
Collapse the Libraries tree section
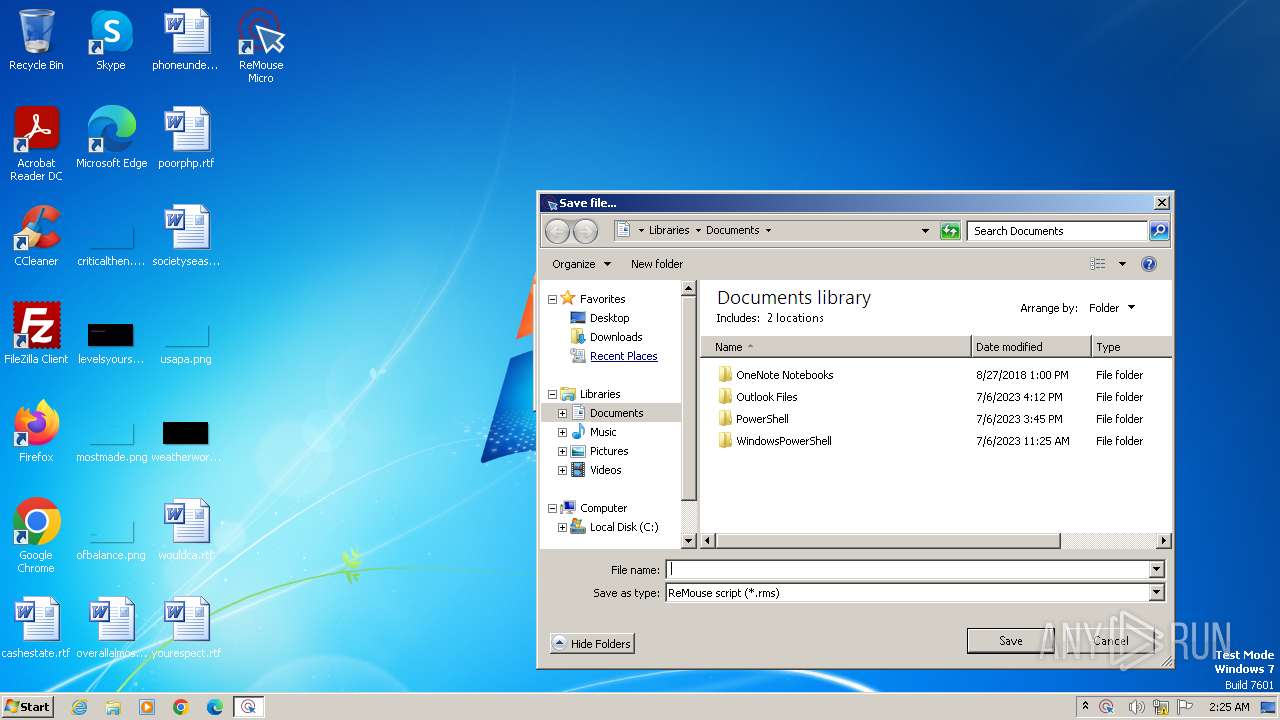pyautogui.click(x=552, y=394)
